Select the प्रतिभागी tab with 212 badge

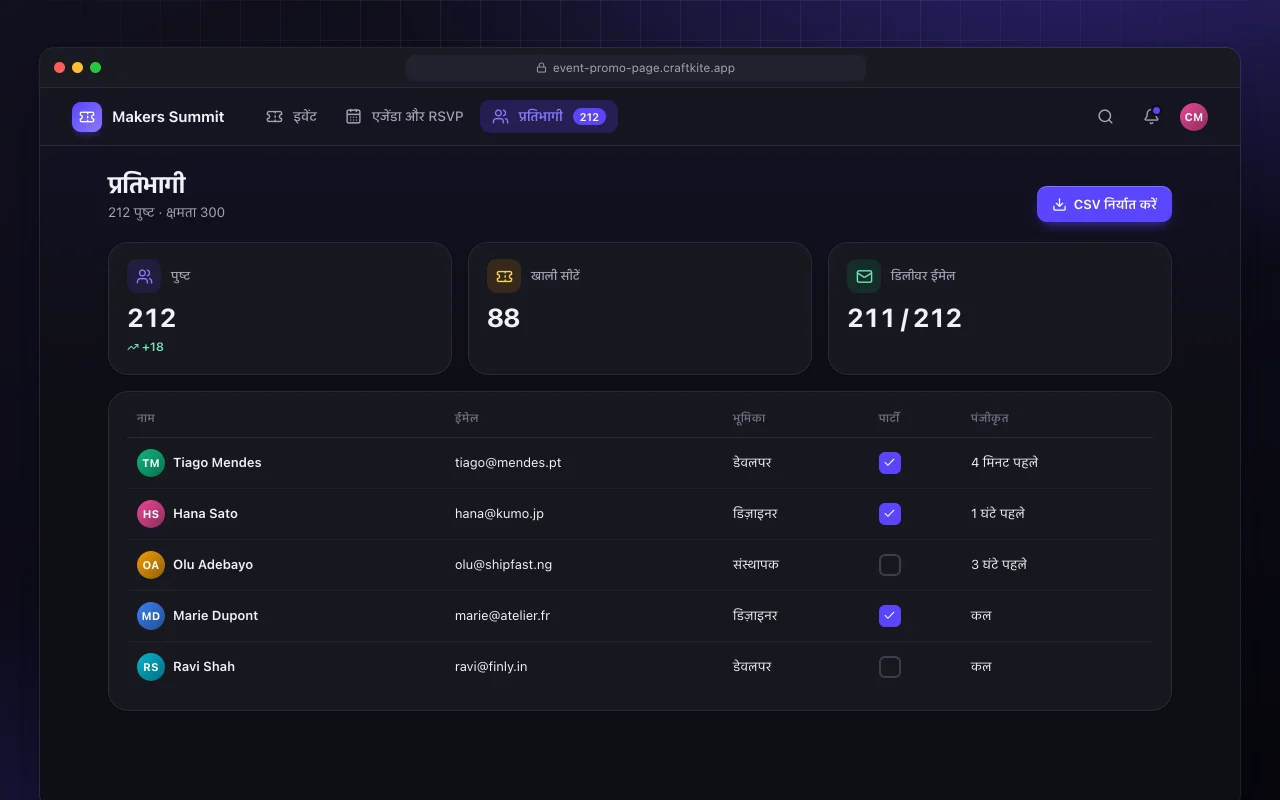click(x=549, y=117)
